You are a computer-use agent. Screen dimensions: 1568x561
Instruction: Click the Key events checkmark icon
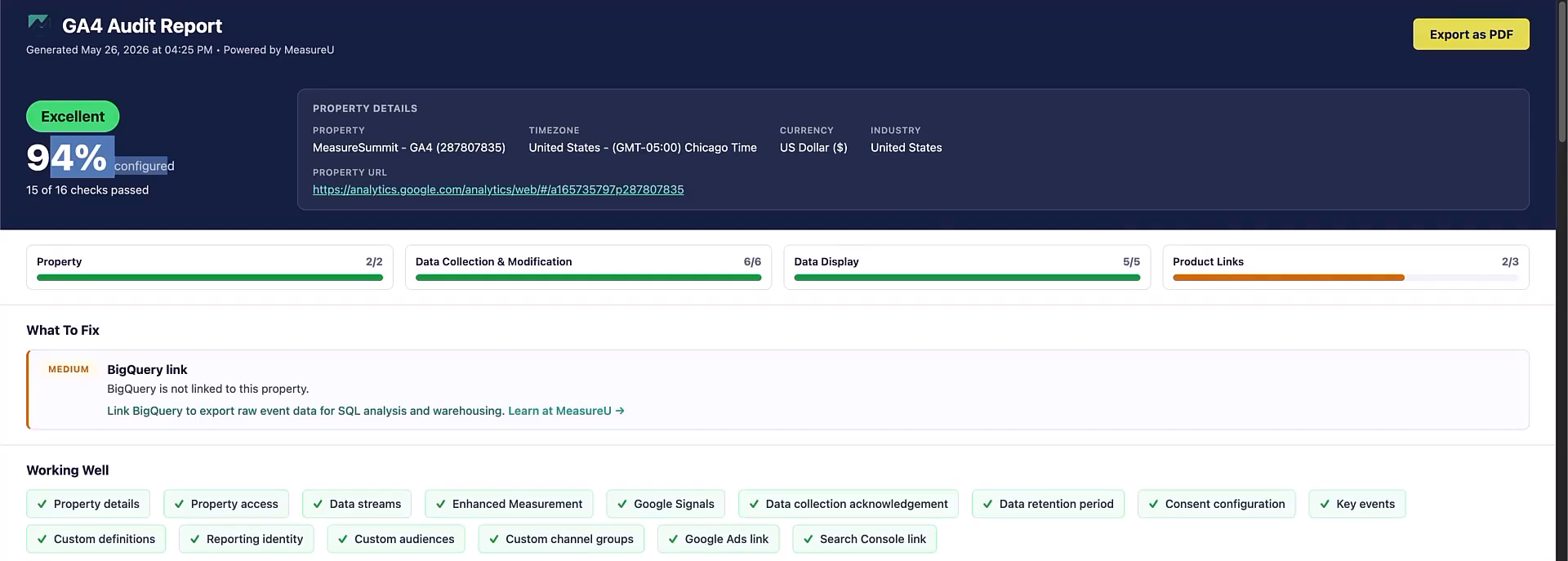(1325, 504)
